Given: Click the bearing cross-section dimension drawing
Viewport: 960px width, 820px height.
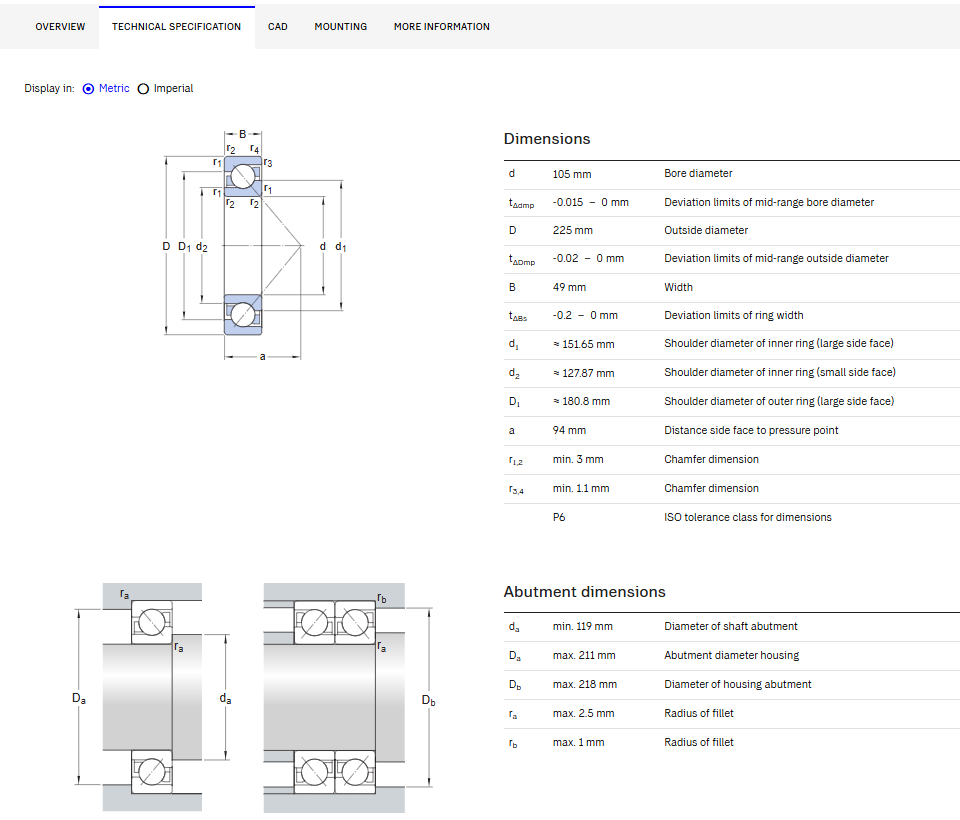Looking at the screenshot, I should (255, 245).
